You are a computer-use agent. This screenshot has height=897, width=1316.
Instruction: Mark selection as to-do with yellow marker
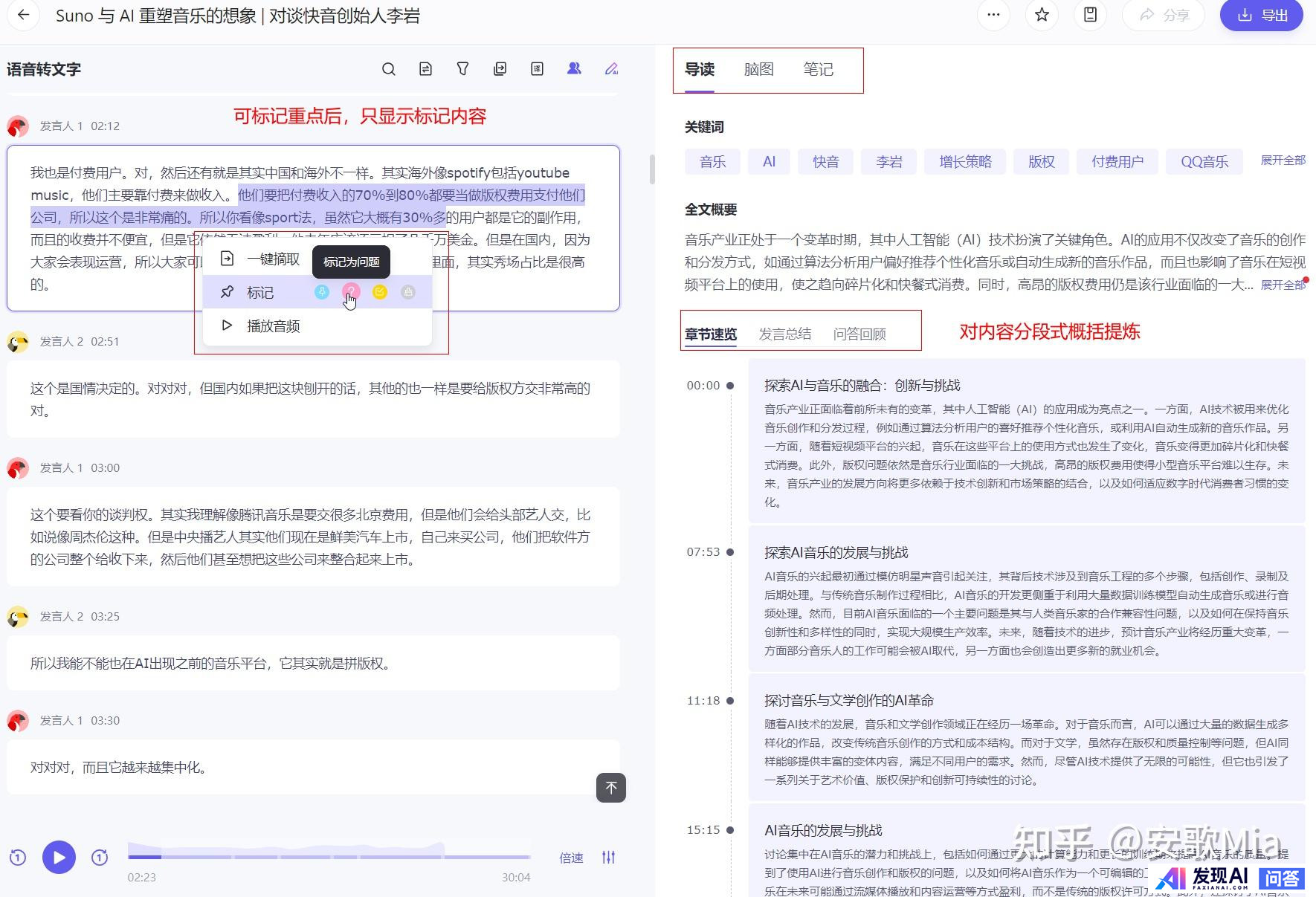pos(380,292)
